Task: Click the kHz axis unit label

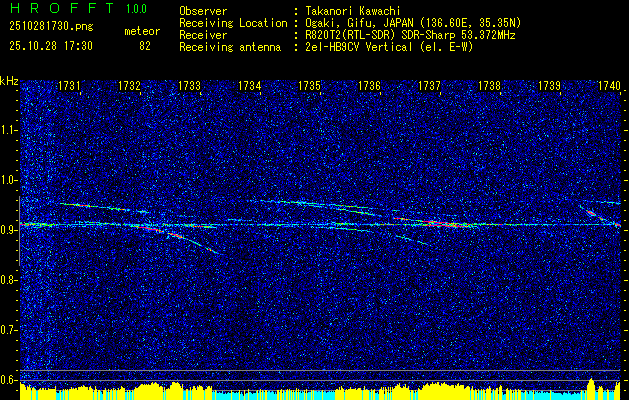Action: tap(9, 81)
